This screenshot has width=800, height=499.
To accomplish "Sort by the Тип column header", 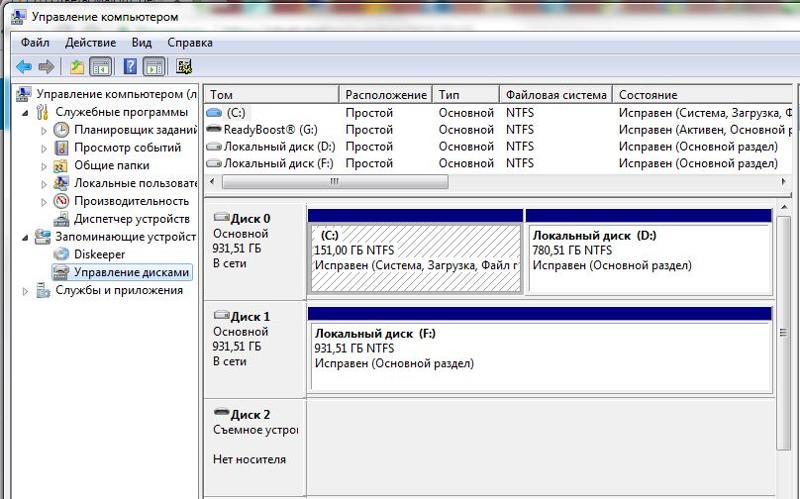I will coord(466,94).
